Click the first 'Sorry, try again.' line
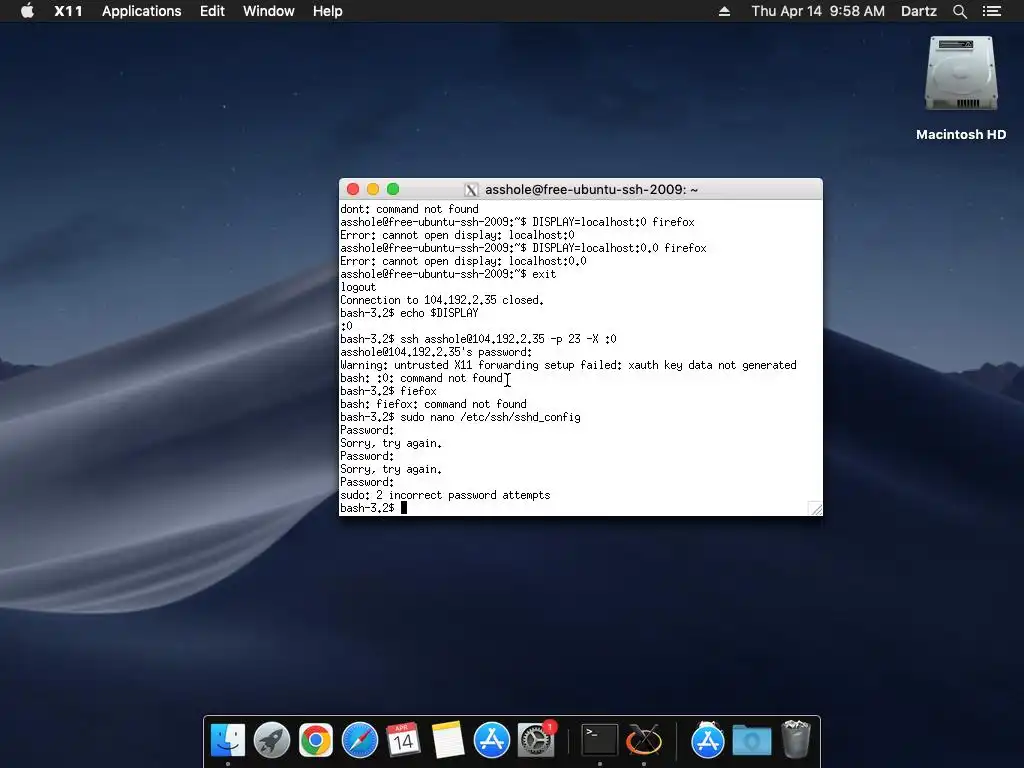This screenshot has height=768, width=1024. tap(391, 443)
